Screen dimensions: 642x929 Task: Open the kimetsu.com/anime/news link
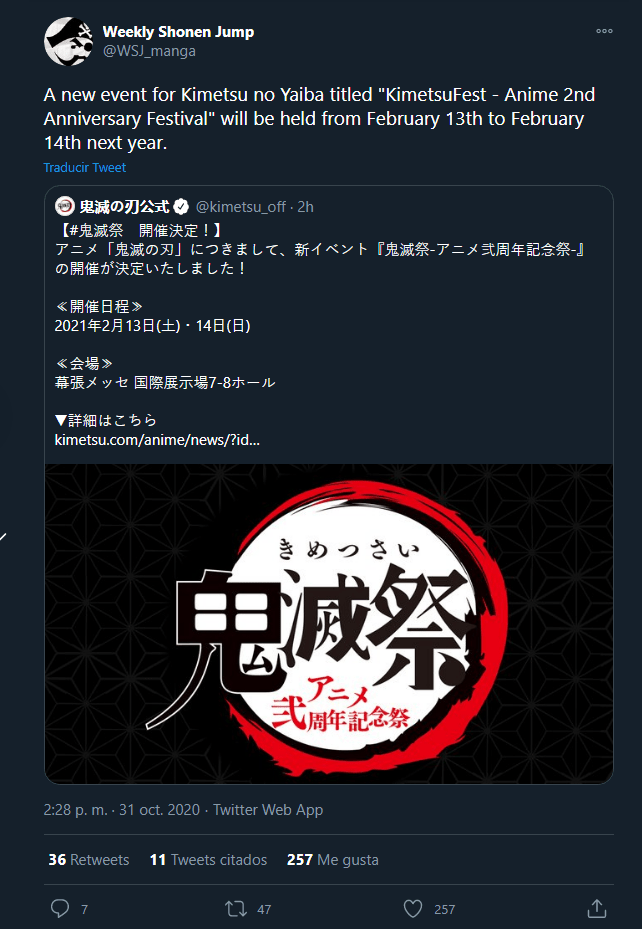pos(157,440)
